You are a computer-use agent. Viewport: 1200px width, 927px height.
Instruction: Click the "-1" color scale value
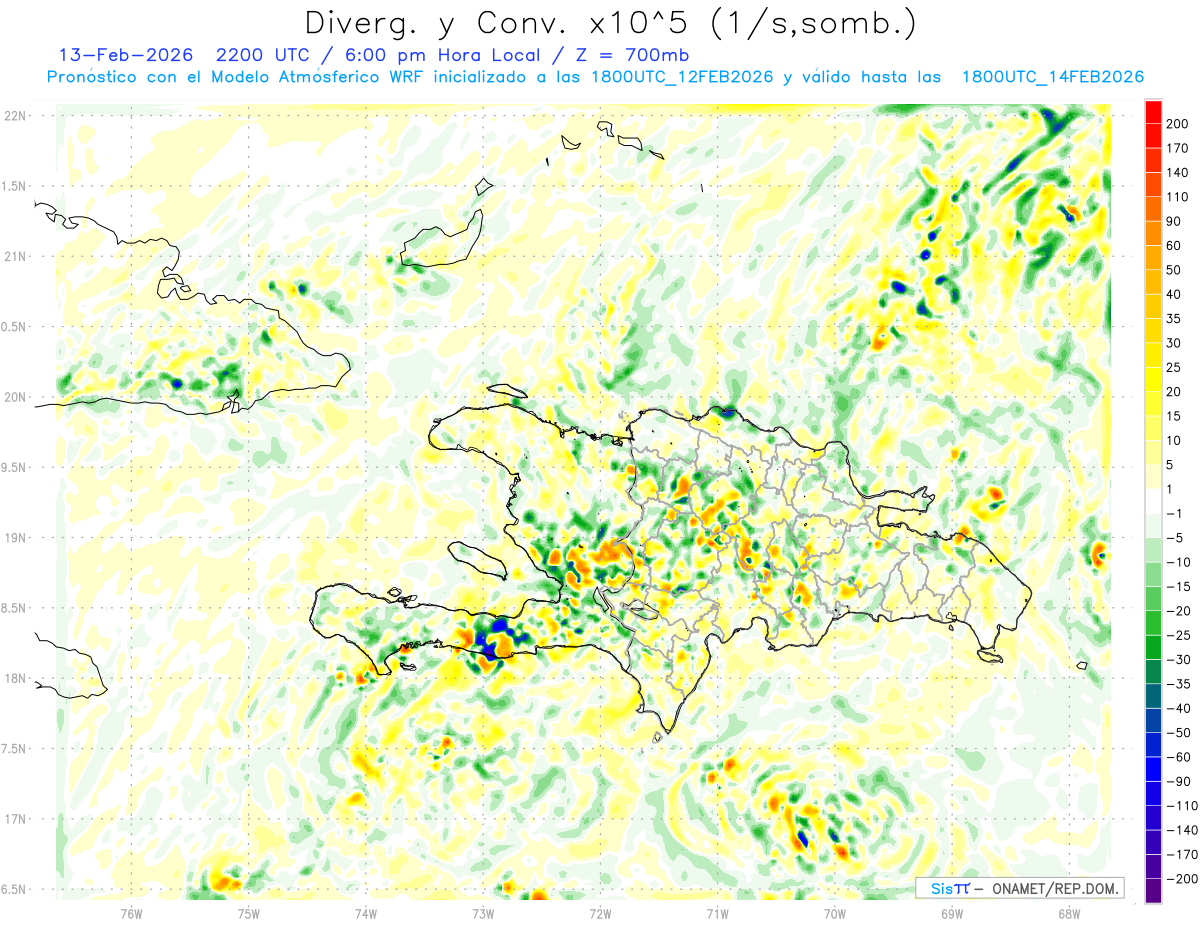[x=1174, y=514]
